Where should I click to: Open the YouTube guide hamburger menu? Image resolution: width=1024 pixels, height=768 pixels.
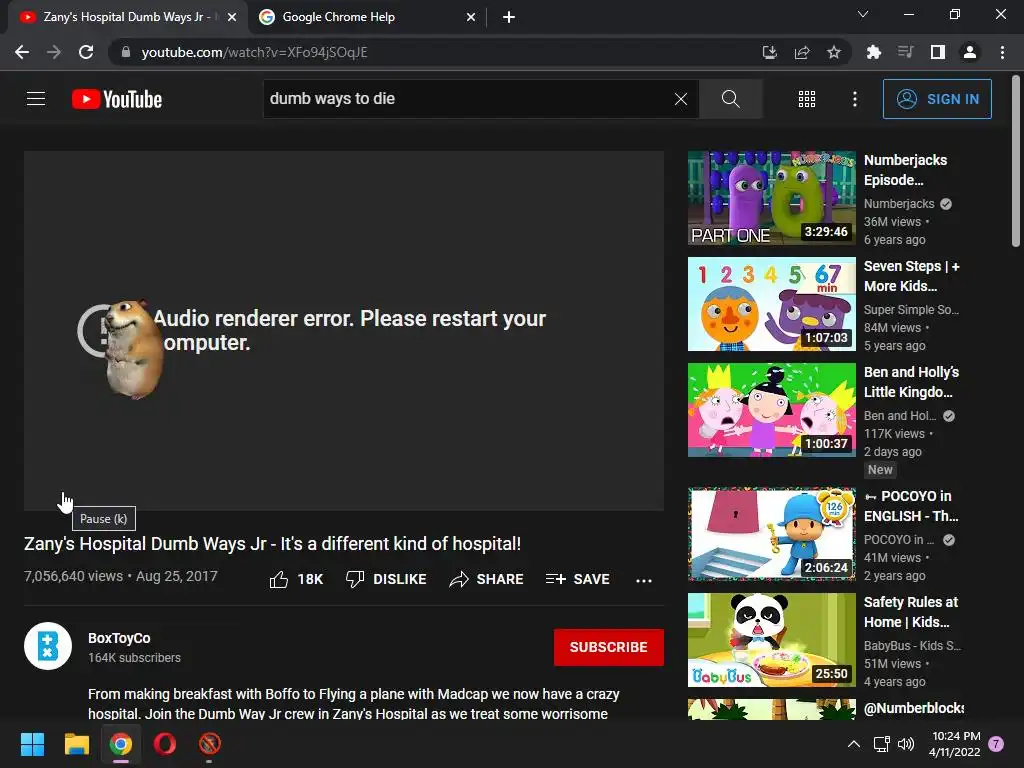[36, 99]
